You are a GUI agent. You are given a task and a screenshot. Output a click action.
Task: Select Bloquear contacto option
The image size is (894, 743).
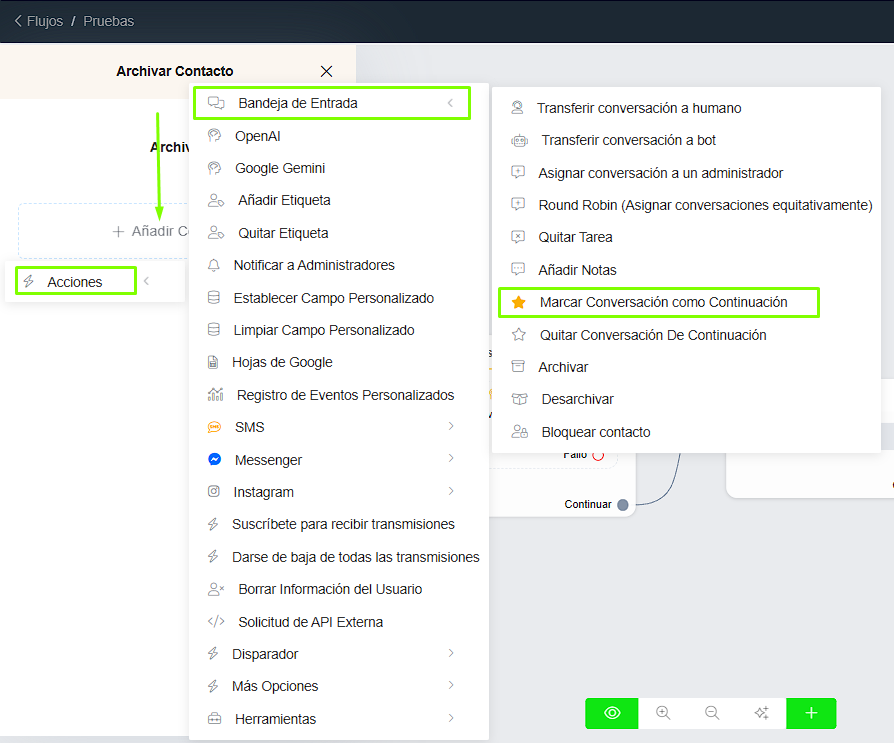[x=595, y=432]
